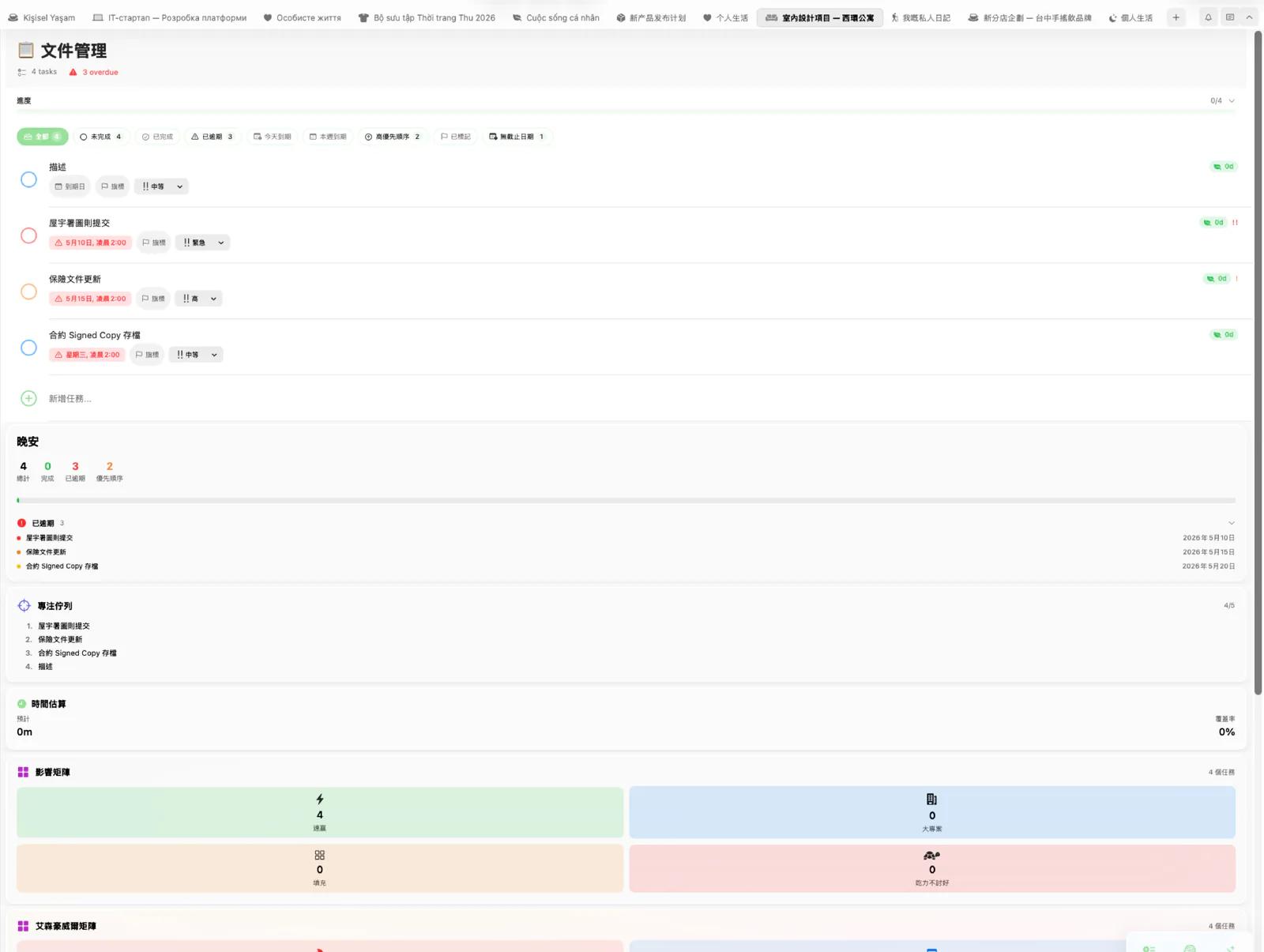Edit the 星期三 due date chip
Viewport: 1264px width, 952px height.
pos(87,355)
